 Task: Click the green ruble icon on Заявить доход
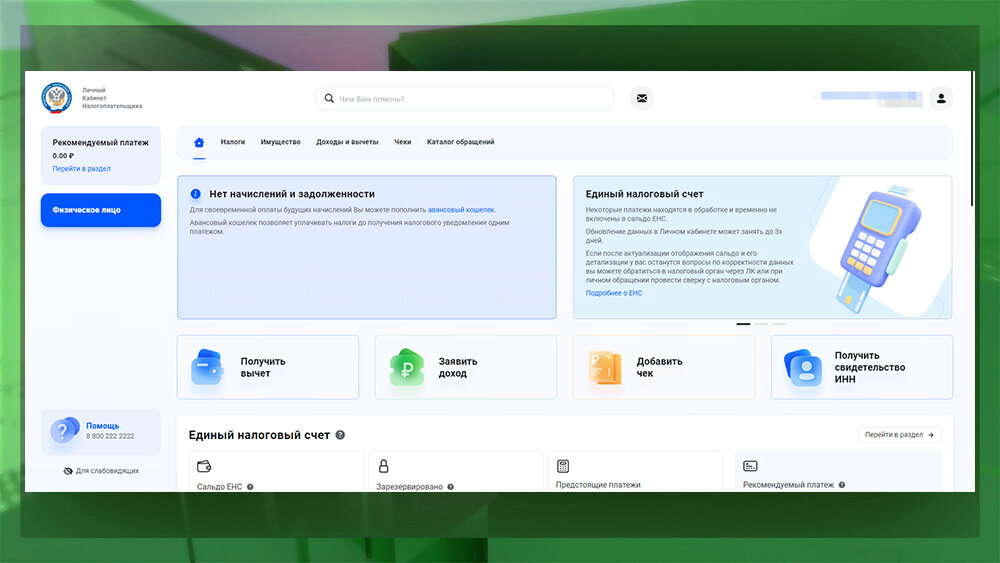click(406, 367)
